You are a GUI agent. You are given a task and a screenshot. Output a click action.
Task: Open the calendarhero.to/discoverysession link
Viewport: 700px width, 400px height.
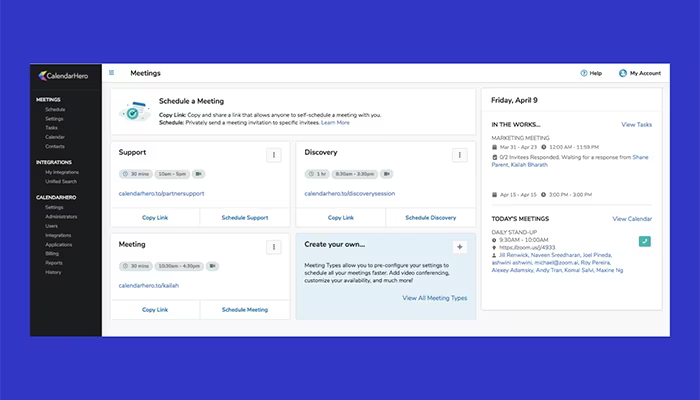350,194
